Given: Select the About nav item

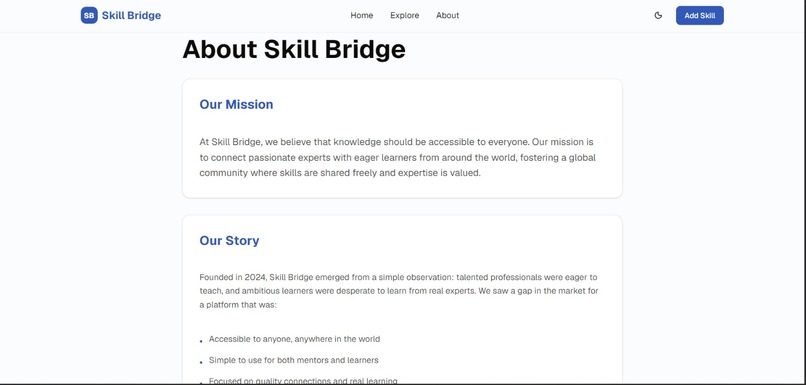Looking at the screenshot, I should point(448,15).
